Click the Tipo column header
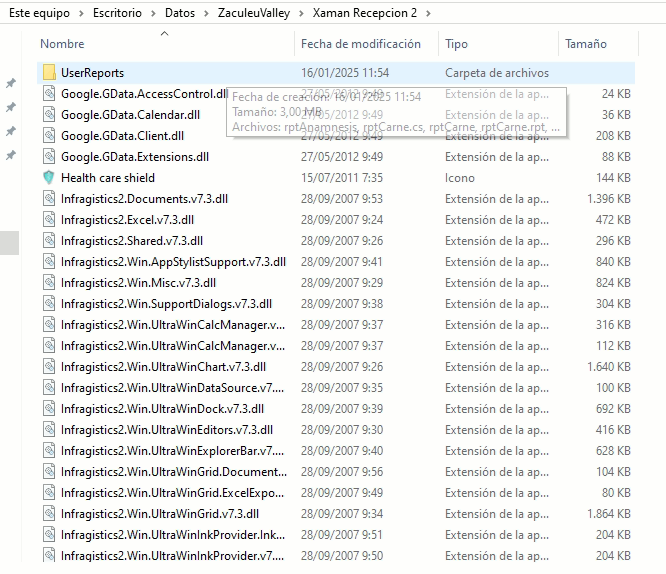666x574 pixels. [457, 44]
